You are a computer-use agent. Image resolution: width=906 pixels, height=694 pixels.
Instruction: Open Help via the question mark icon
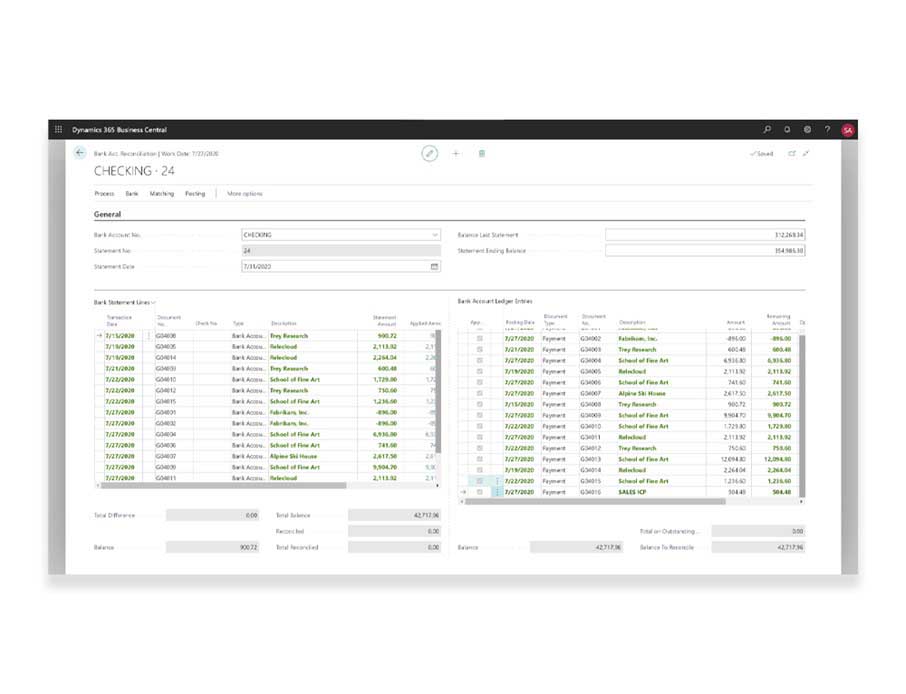click(x=827, y=129)
